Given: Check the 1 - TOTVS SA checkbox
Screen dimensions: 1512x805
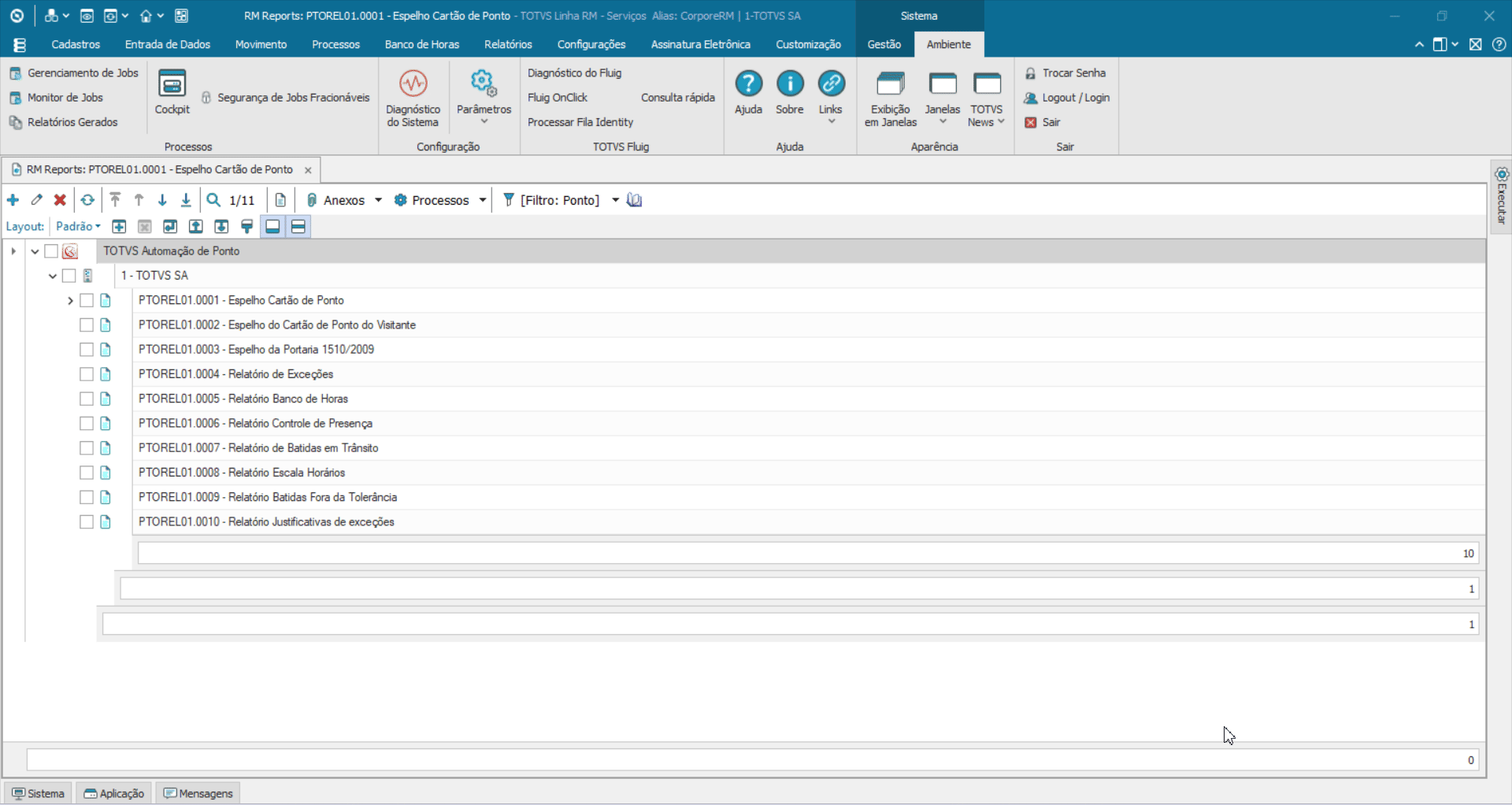Looking at the screenshot, I should pyautogui.click(x=69, y=276).
